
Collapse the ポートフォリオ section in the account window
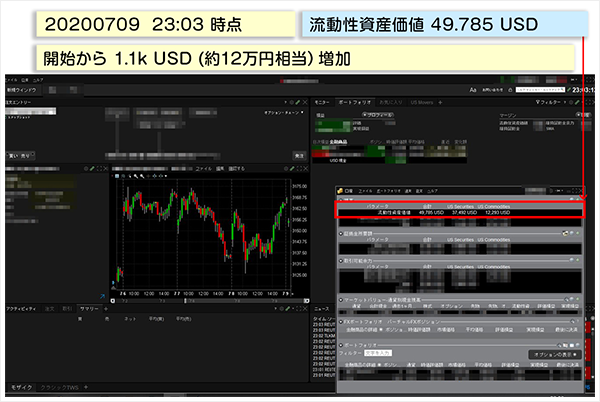click(x=340, y=343)
